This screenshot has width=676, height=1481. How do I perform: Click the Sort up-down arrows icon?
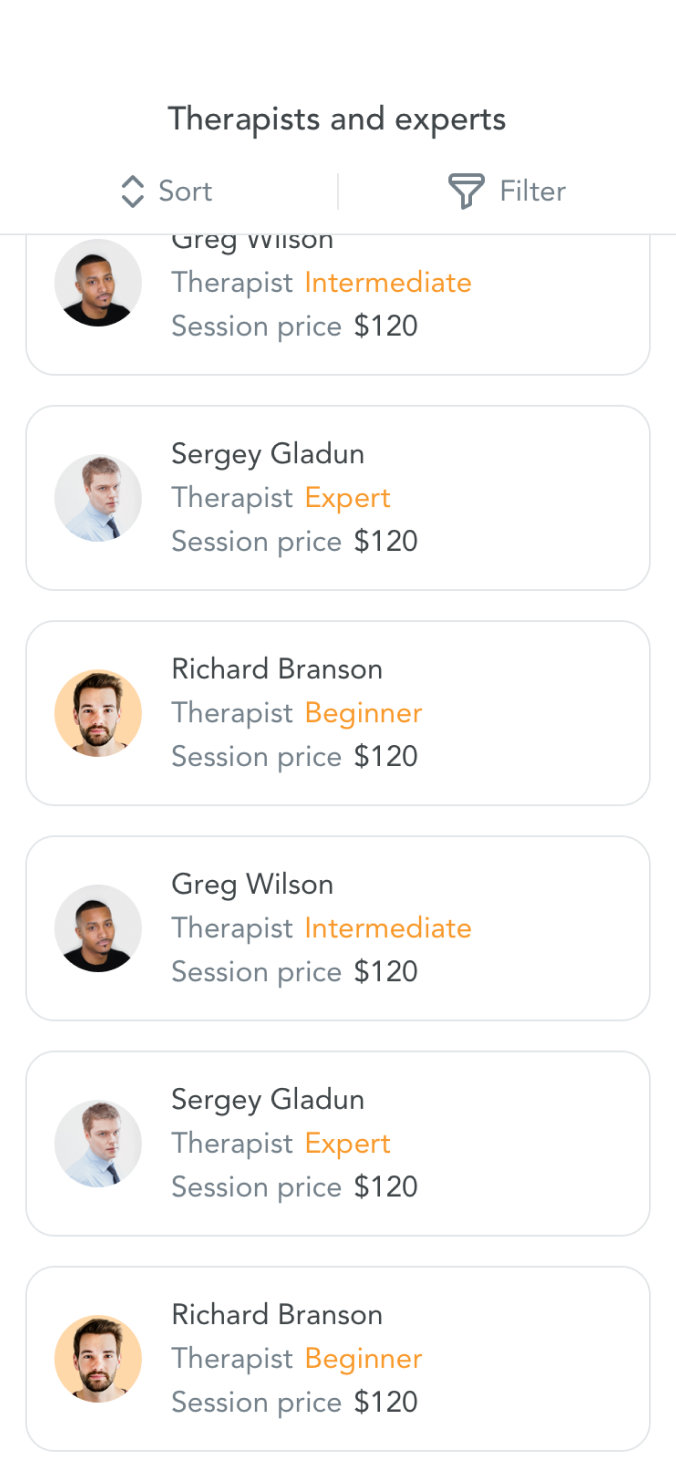click(x=132, y=191)
